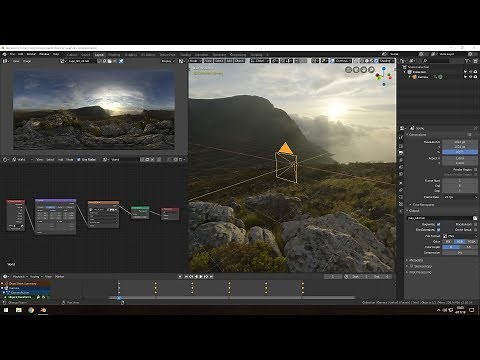Screen dimensions: 480x360
Task: Open the Object properties tab icon
Action: click(401, 183)
